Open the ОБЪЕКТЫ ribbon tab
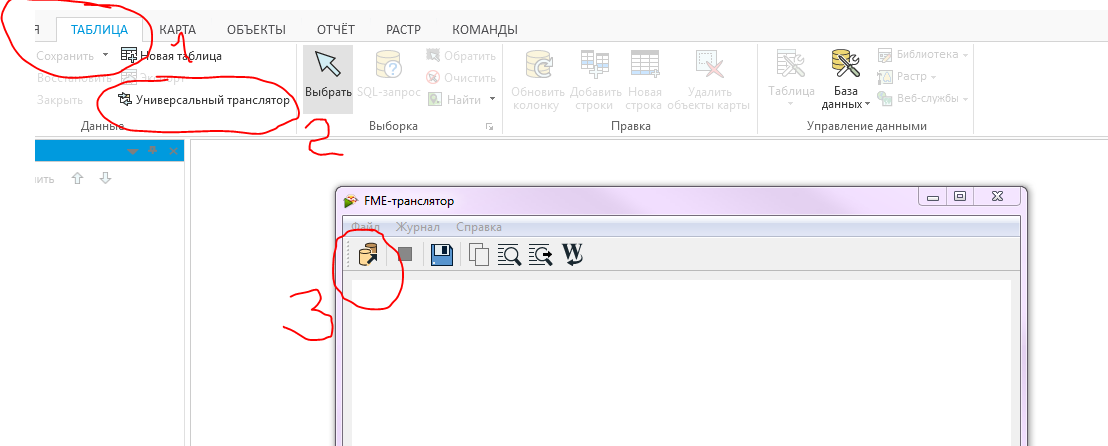The height and width of the screenshot is (446, 1108). tap(257, 30)
